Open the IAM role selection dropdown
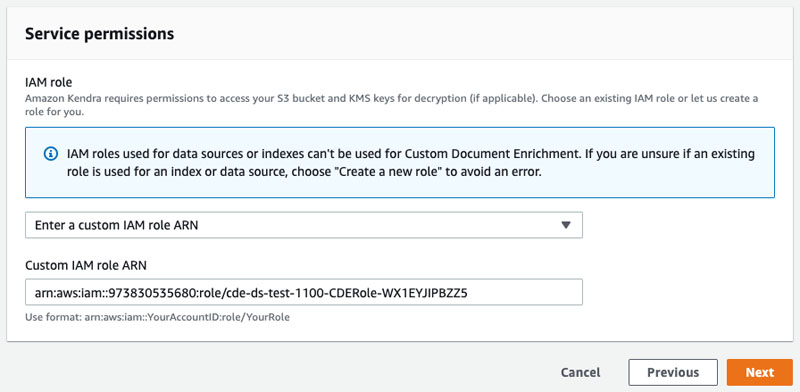The height and width of the screenshot is (392, 800). click(304, 225)
